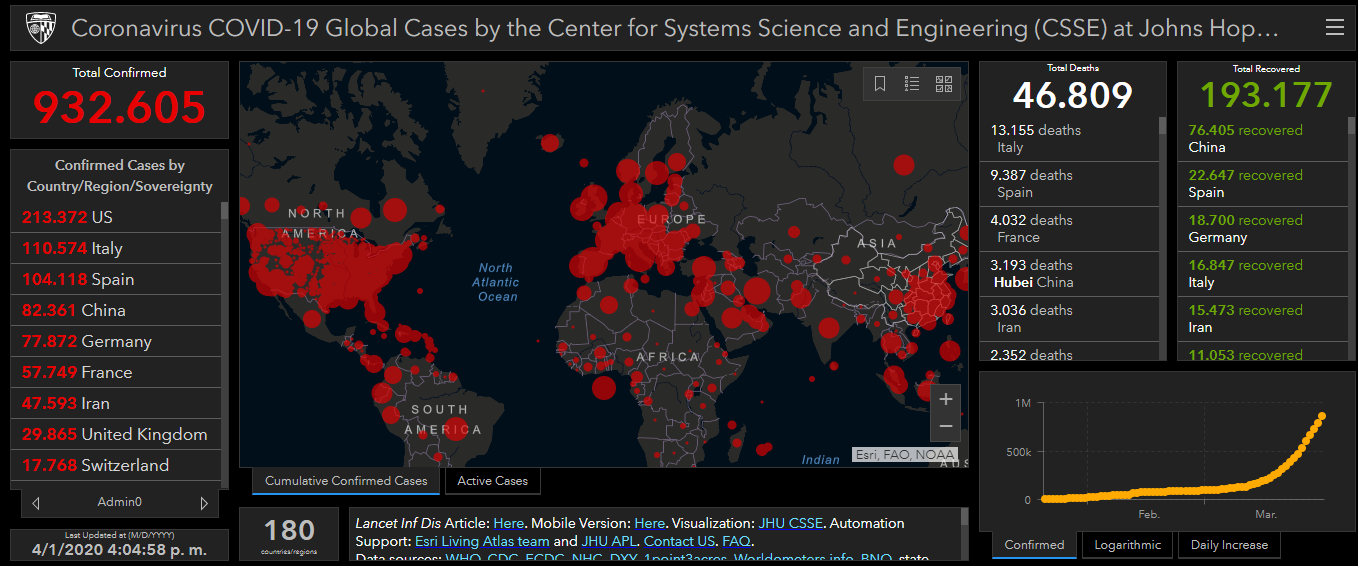The width and height of the screenshot is (1358, 566).
Task: Click the Last Updated timestamp
Action: [119, 549]
